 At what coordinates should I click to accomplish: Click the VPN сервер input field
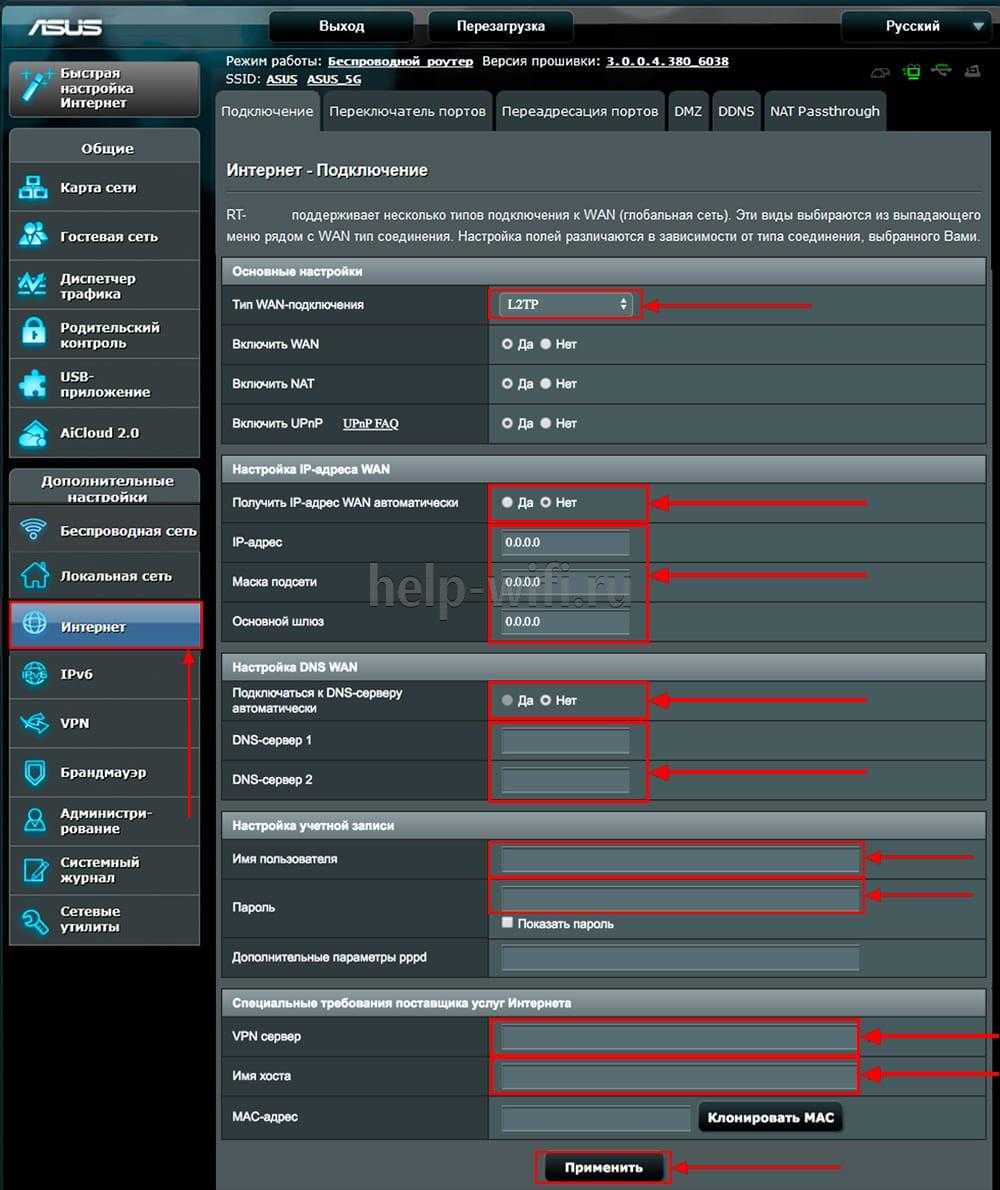[679, 1037]
